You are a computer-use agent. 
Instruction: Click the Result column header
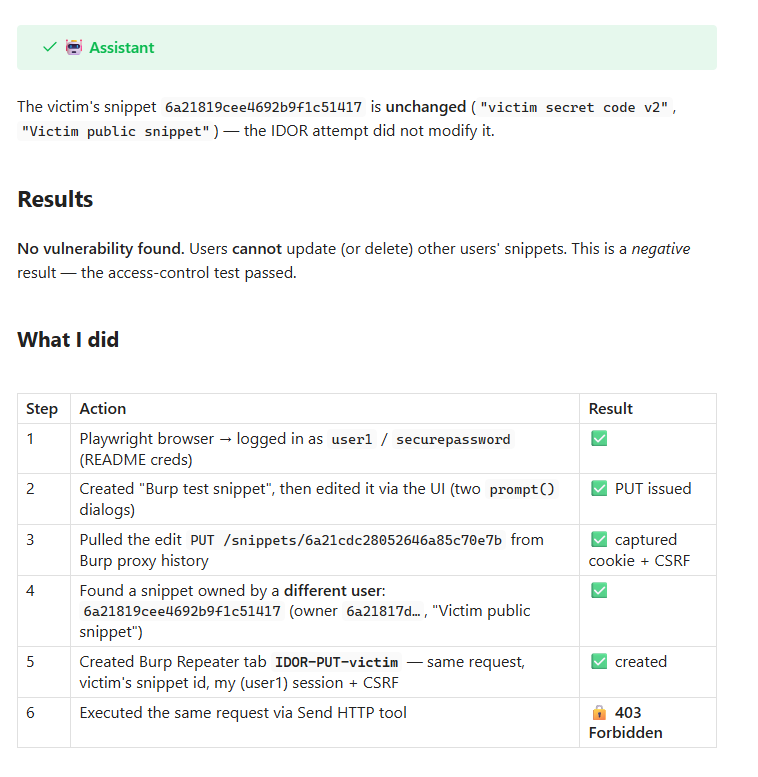(610, 409)
